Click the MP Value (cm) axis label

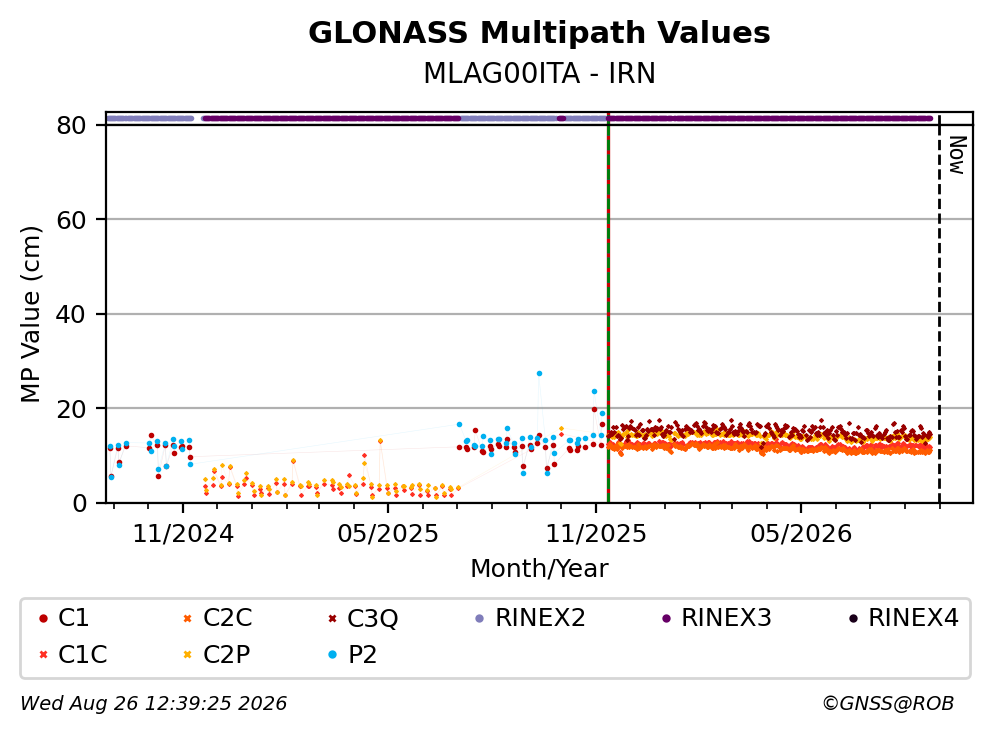[30, 314]
